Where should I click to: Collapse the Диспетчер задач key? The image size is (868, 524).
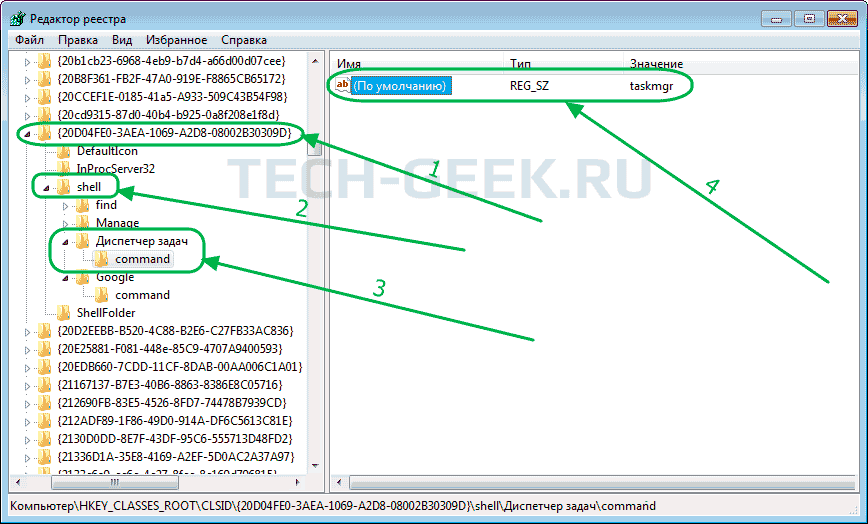[x=65, y=241]
